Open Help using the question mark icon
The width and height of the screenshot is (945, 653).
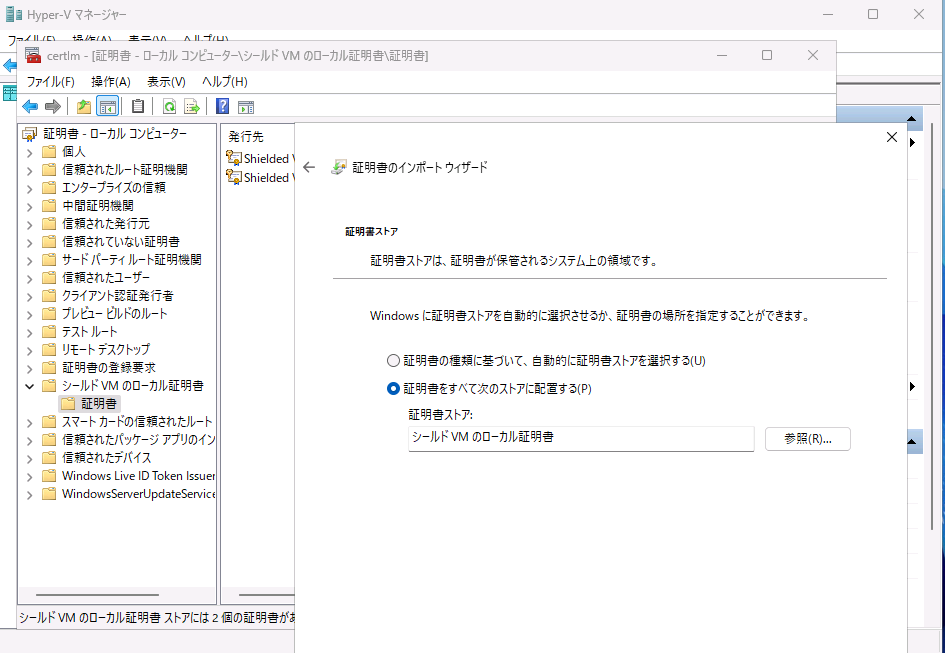221,106
